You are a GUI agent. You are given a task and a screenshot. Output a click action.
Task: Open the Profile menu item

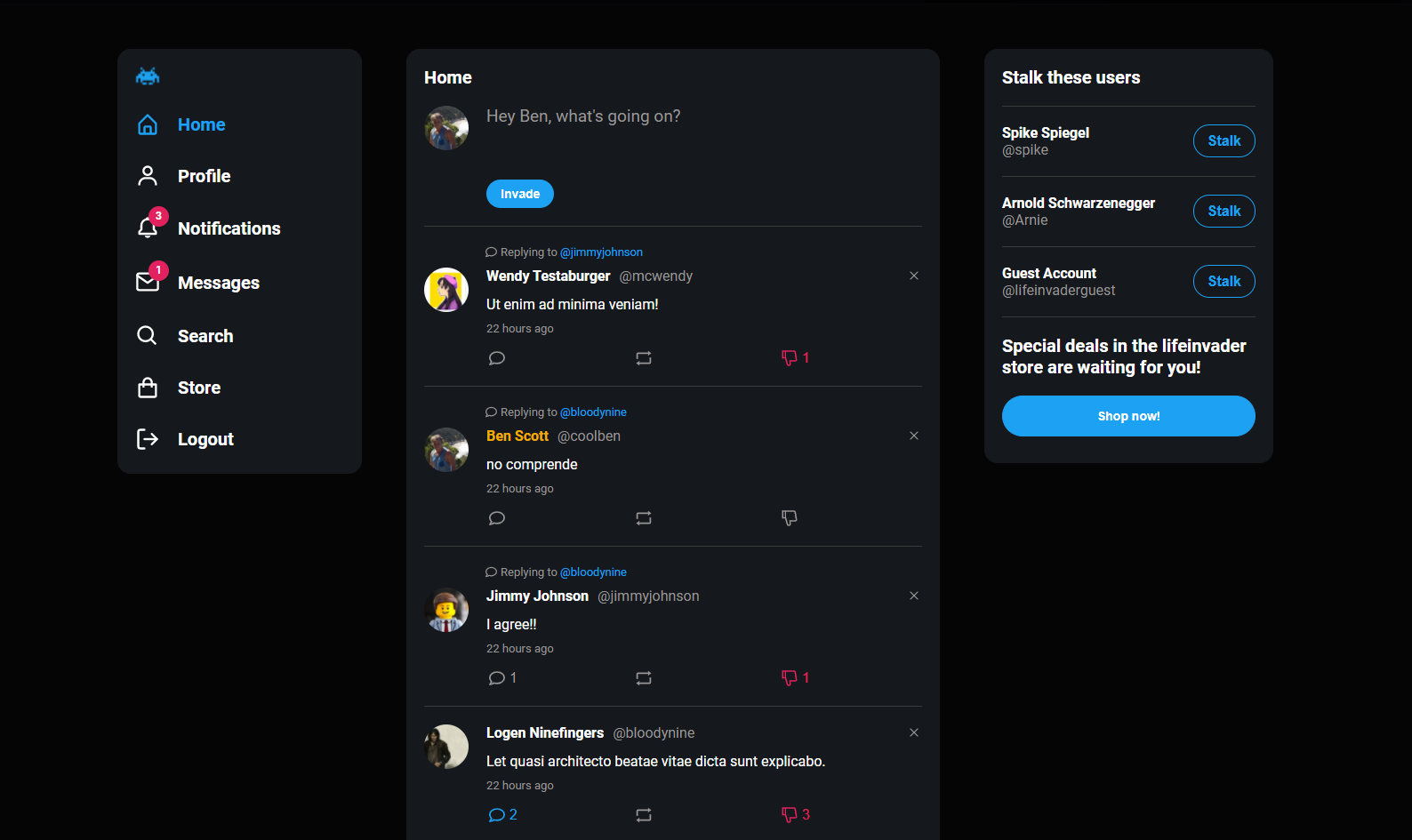point(204,176)
